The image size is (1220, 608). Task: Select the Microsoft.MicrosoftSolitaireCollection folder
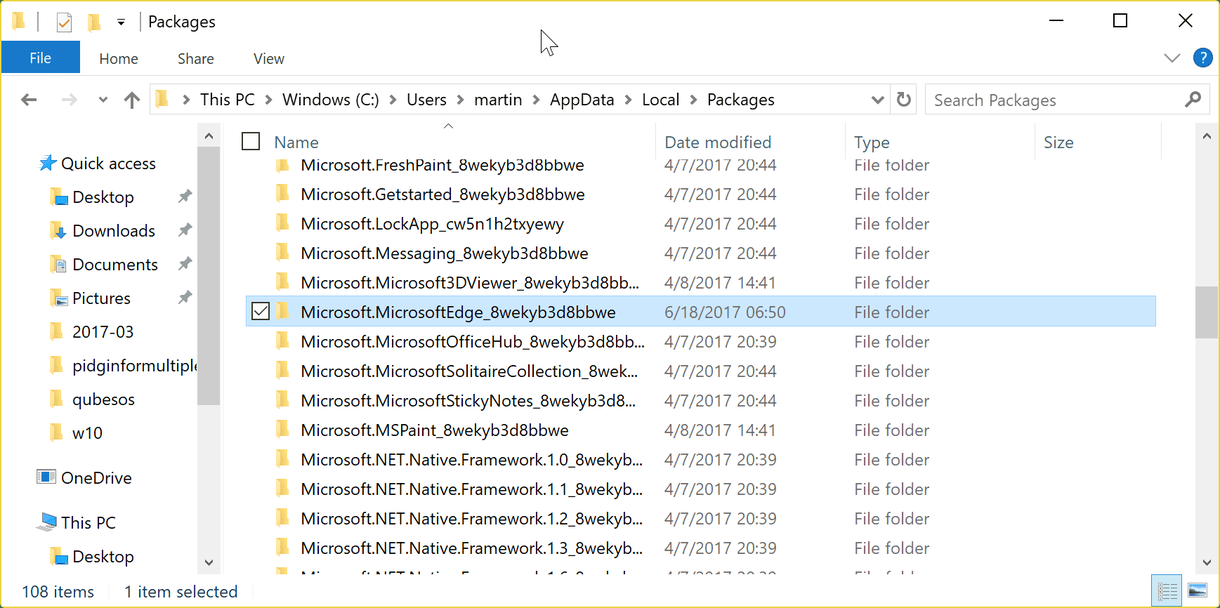coord(470,371)
